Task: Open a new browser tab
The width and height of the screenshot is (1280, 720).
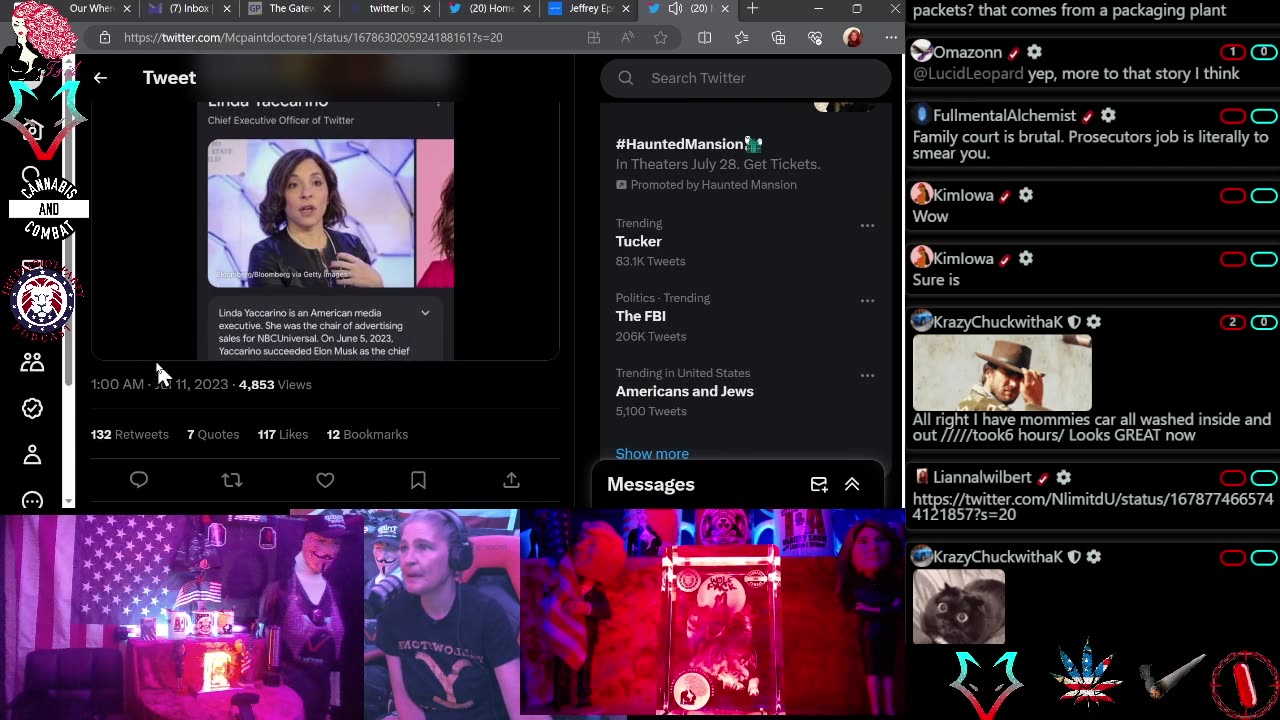Action: click(752, 9)
